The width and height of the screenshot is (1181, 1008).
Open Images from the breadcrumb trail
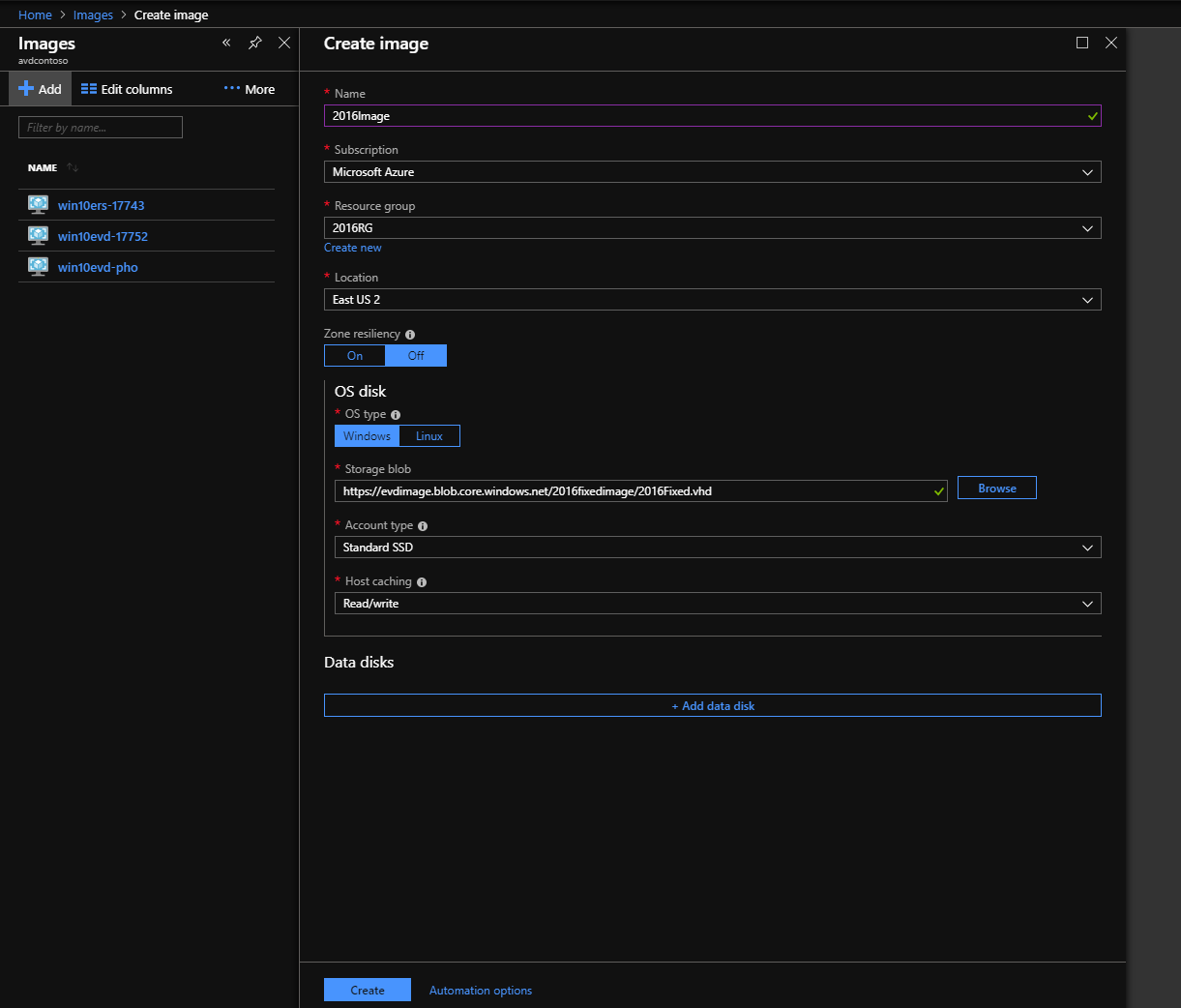pos(93,15)
